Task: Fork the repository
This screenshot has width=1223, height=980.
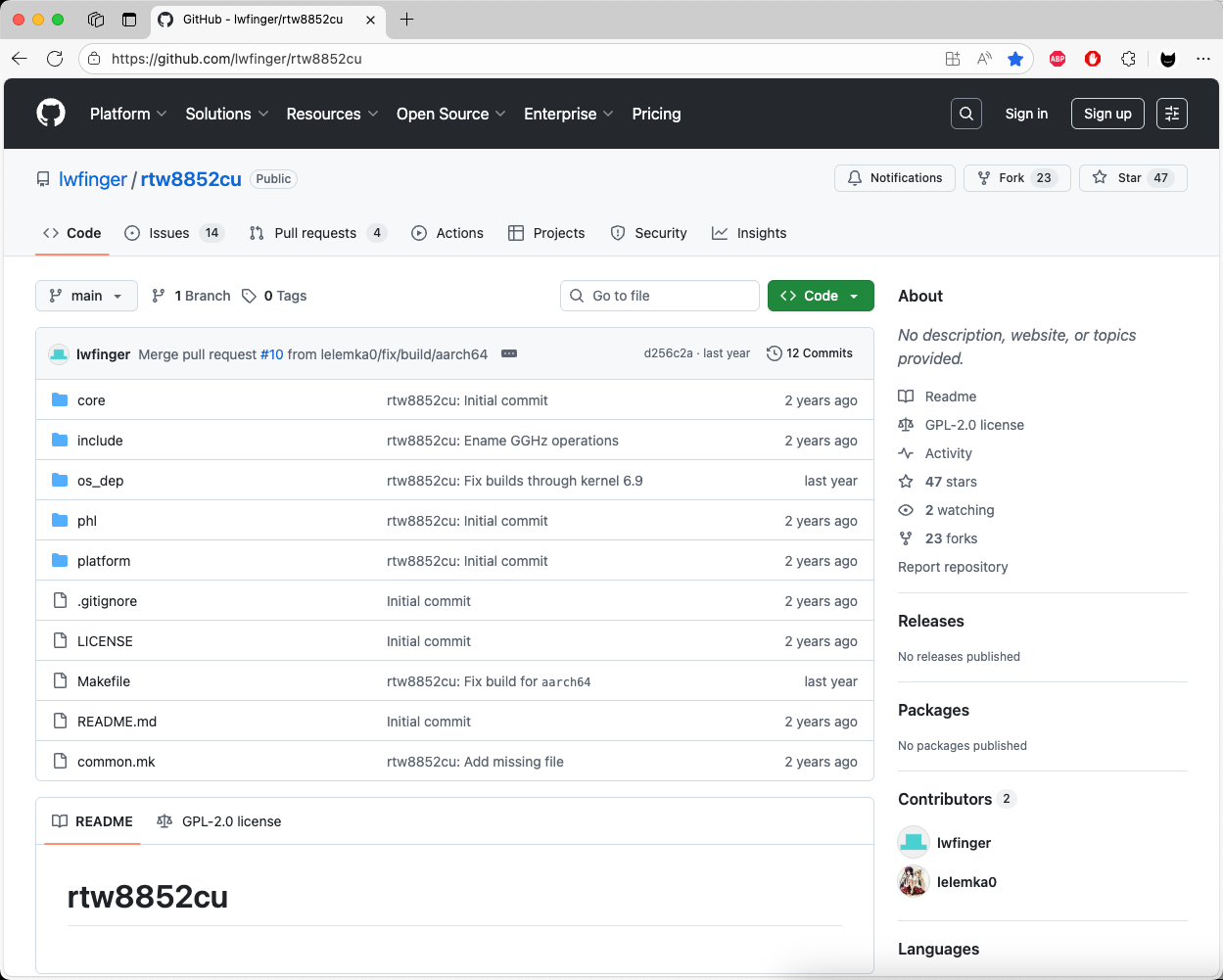Action: click(1017, 178)
